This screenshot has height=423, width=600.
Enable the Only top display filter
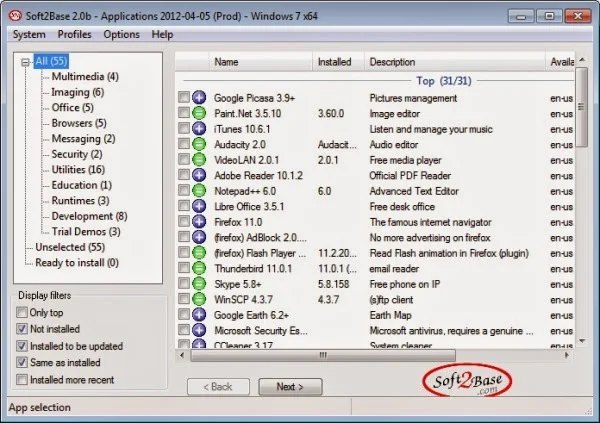pos(22,312)
